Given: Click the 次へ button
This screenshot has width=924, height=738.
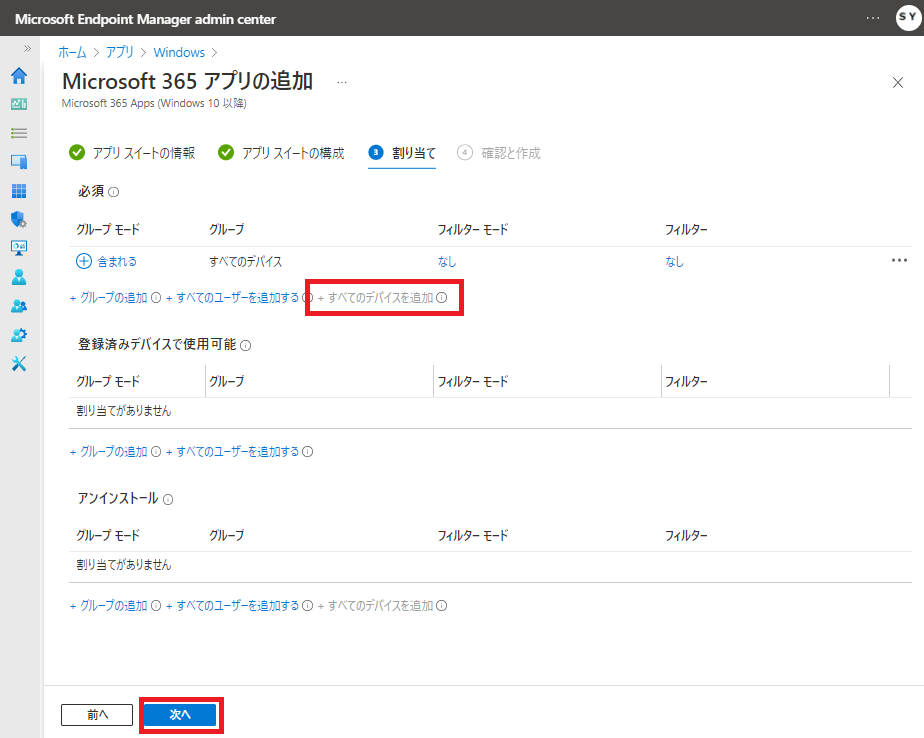Looking at the screenshot, I should [180, 715].
